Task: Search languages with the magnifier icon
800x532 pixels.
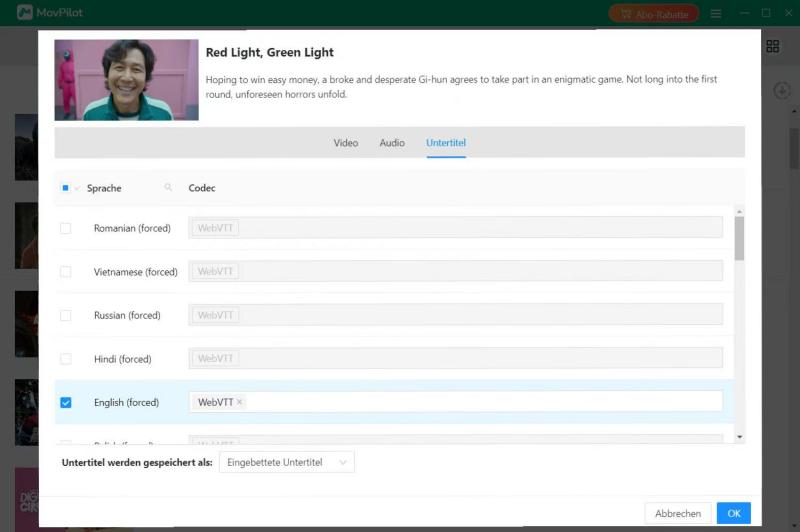Action: [168, 188]
